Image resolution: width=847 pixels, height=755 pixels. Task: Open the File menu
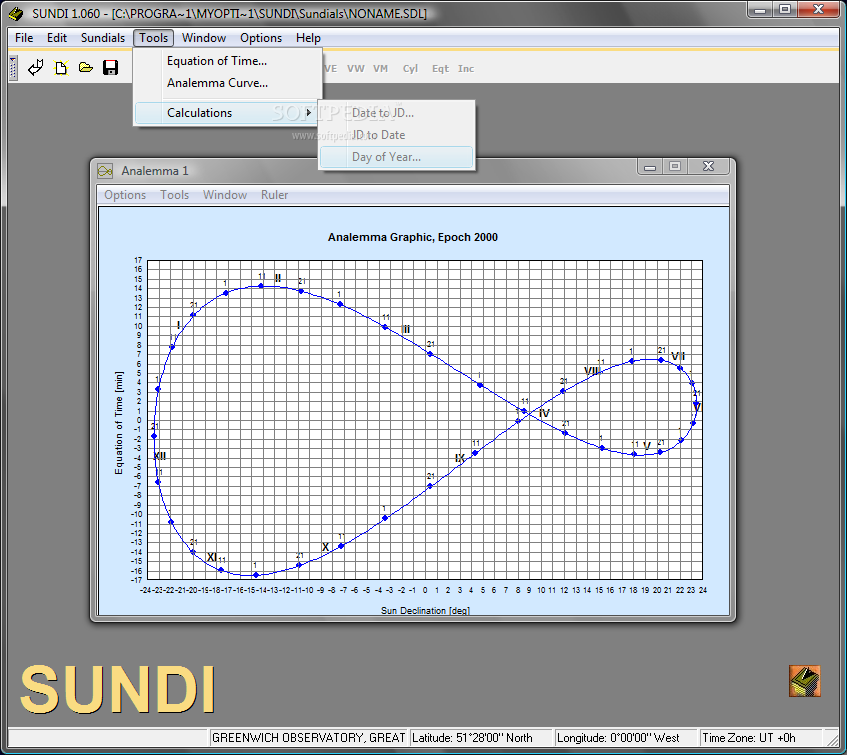click(24, 38)
